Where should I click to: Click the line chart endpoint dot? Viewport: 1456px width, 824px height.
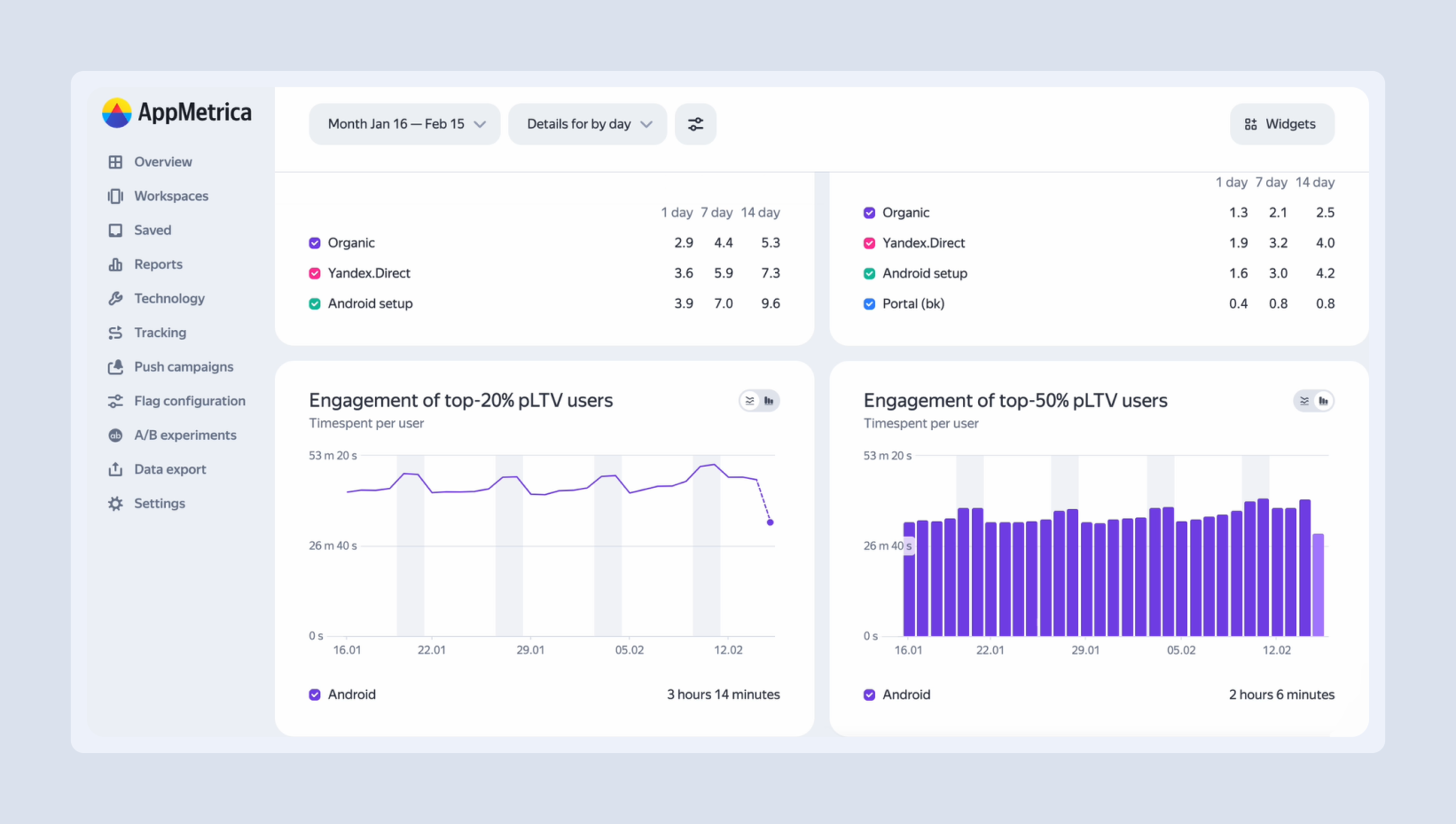pyautogui.click(x=770, y=522)
